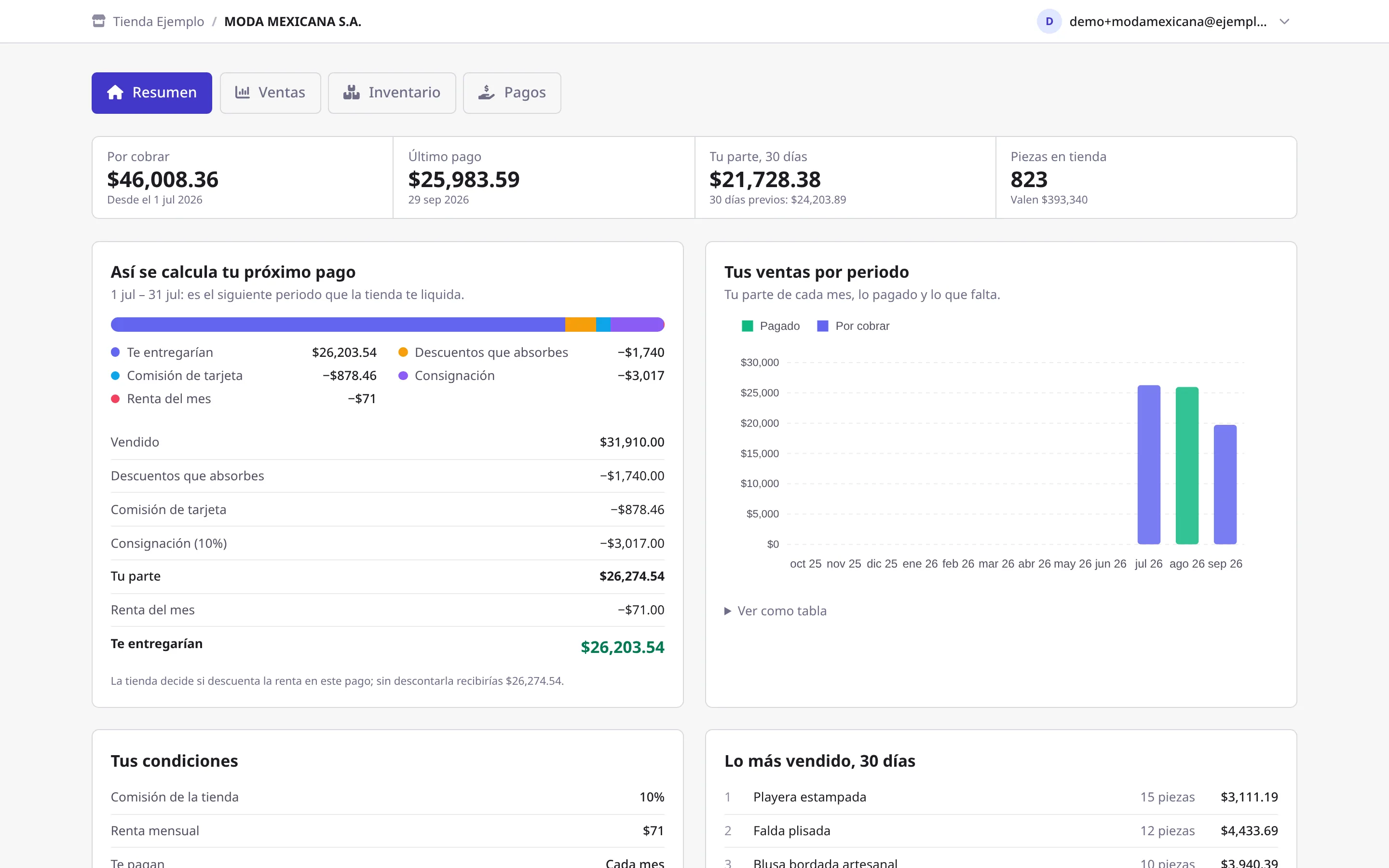Click the orange Descuentos que absorbes dot
The width and height of the screenshot is (1389, 868).
[x=403, y=353]
